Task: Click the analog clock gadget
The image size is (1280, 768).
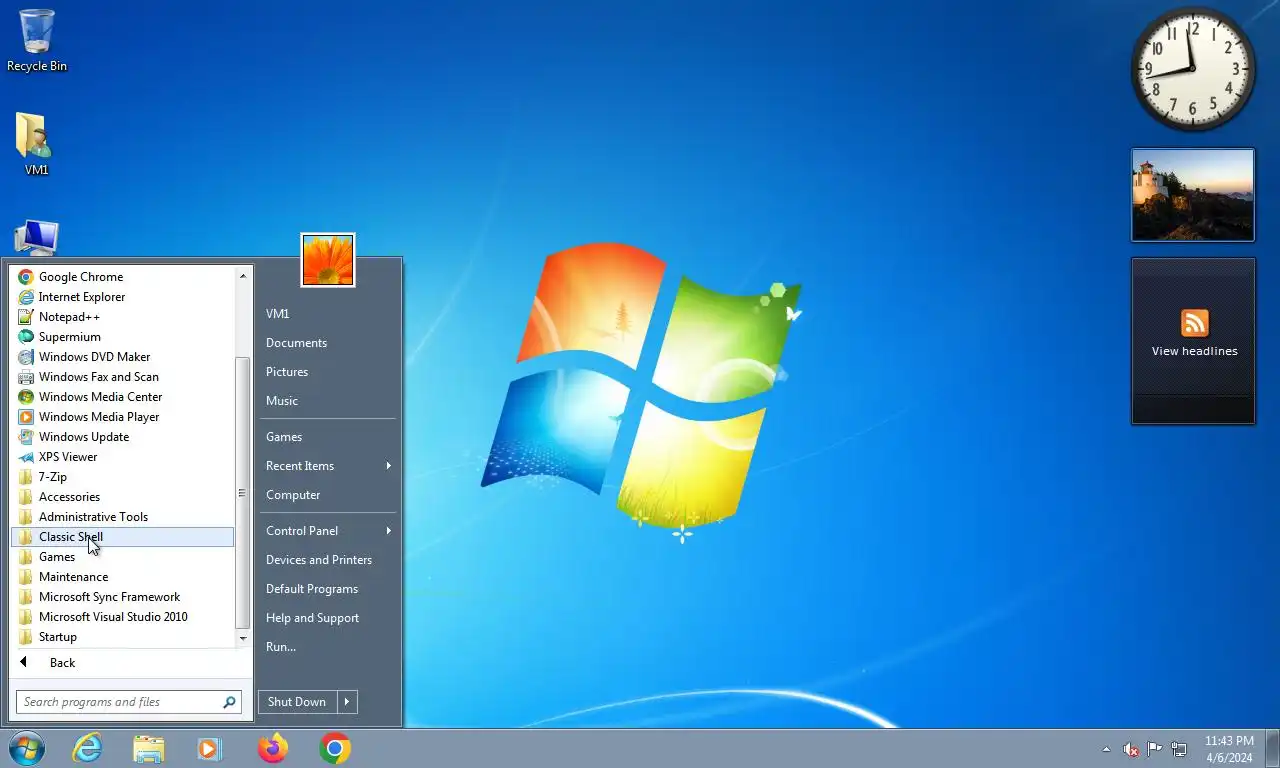Action: 1193,69
